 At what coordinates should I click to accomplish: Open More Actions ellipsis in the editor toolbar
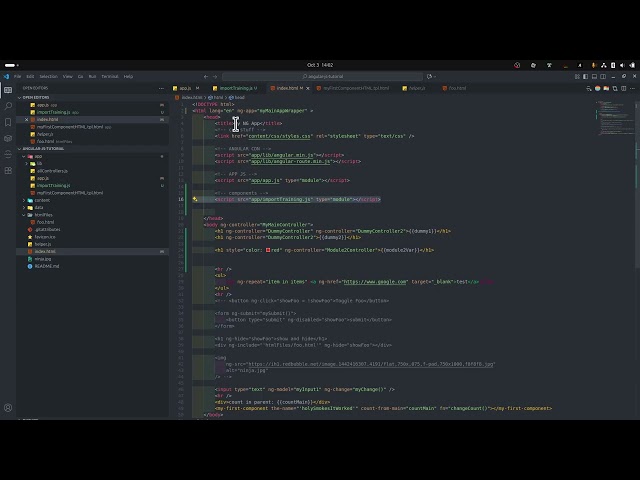632,88
